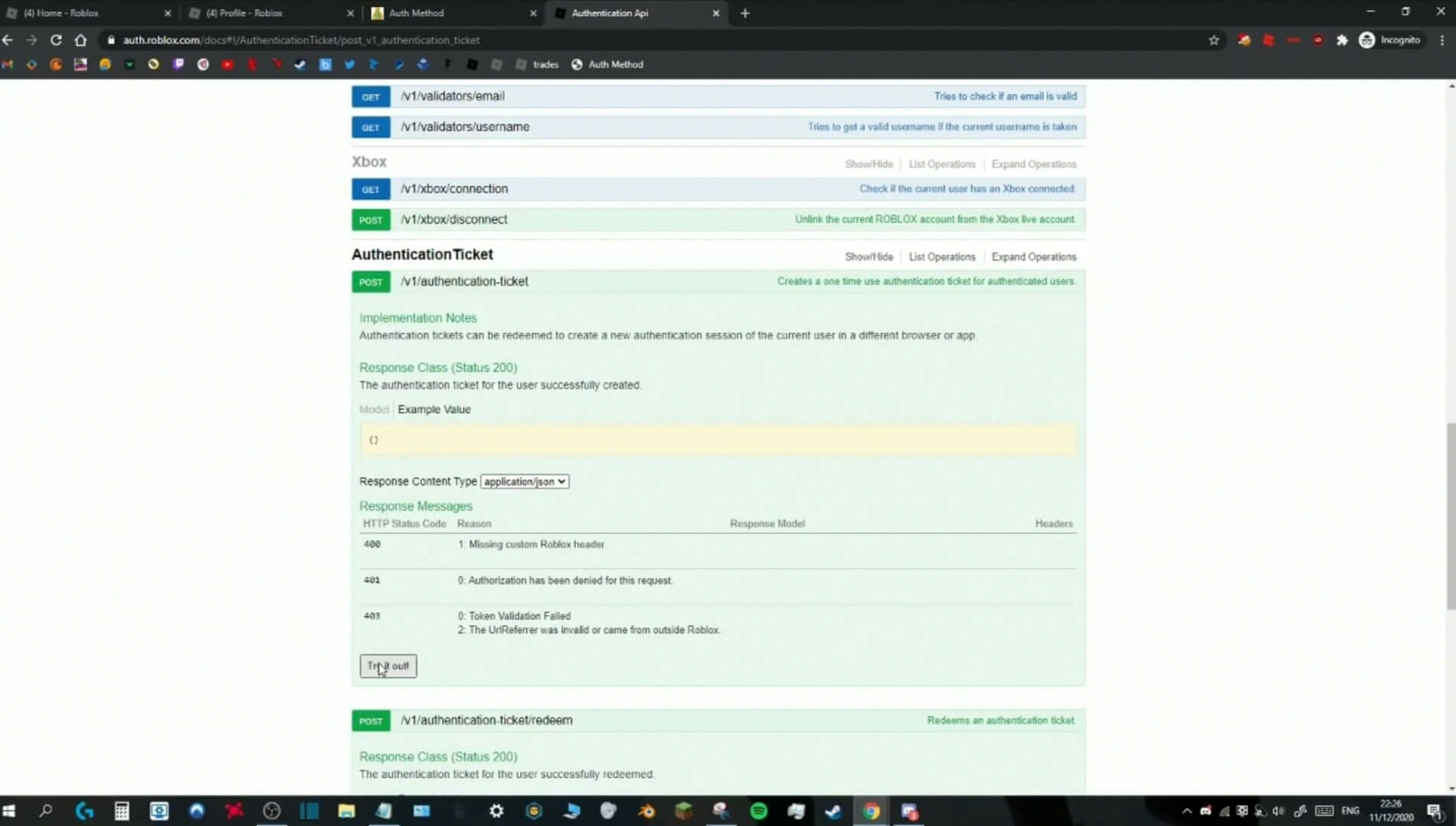The width and height of the screenshot is (1456, 826).
Task: Click List Operations for Xbox section
Action: click(x=942, y=164)
